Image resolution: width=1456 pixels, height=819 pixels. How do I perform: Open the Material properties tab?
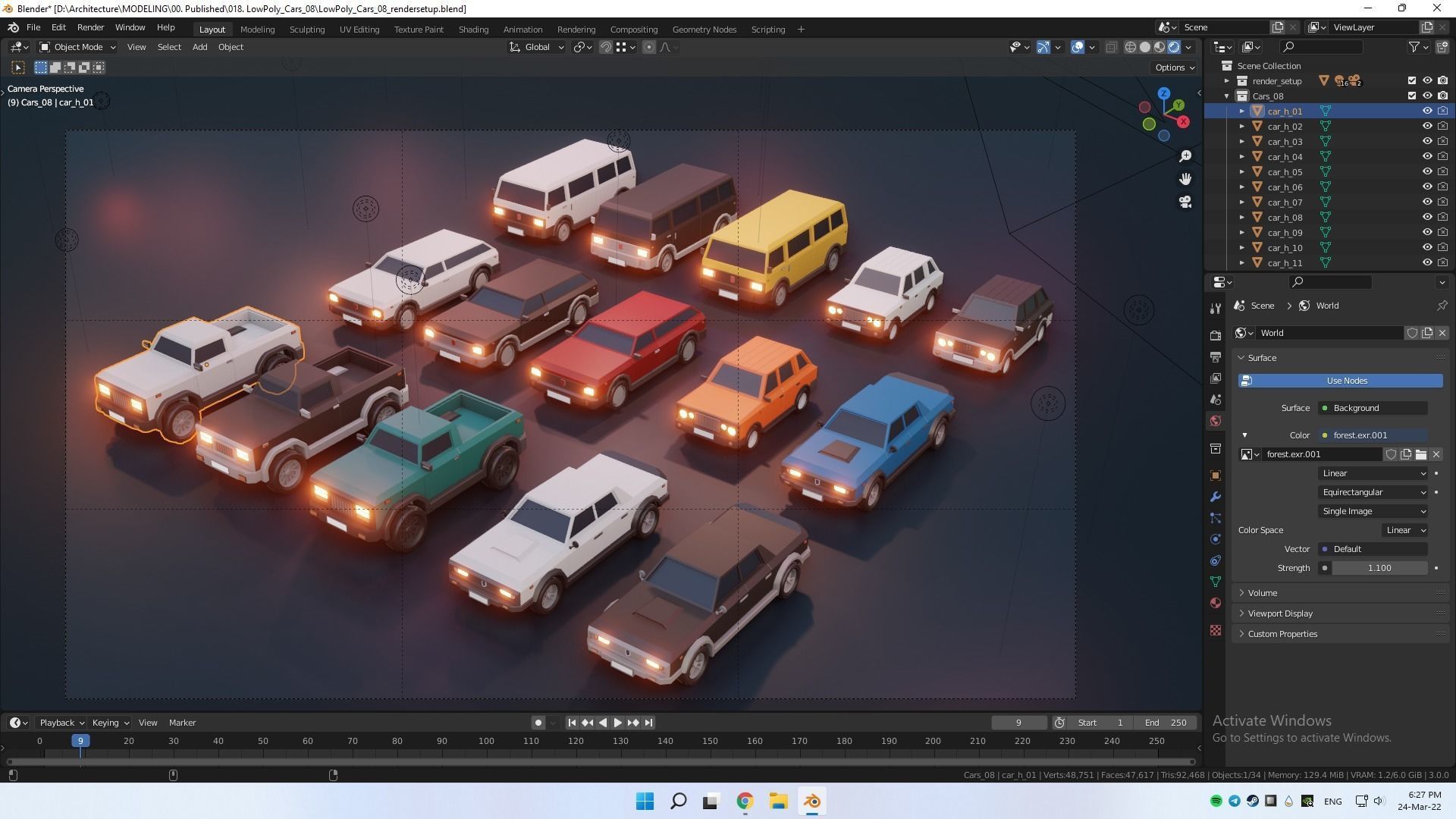[1216, 603]
